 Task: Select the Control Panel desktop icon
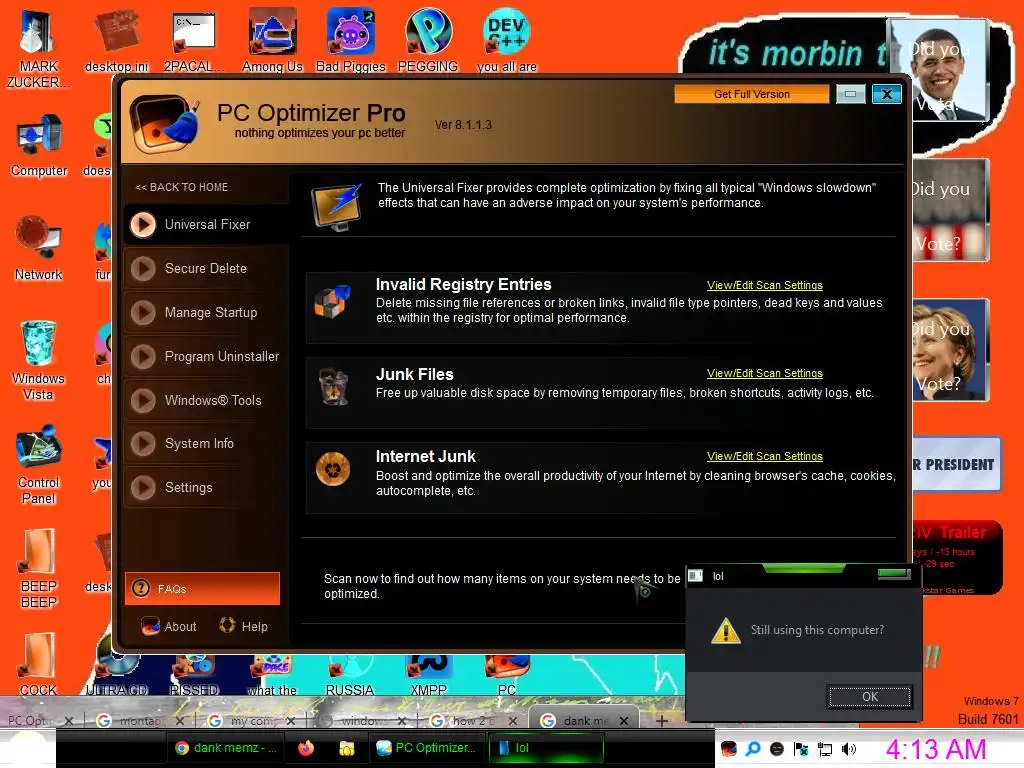click(x=39, y=464)
